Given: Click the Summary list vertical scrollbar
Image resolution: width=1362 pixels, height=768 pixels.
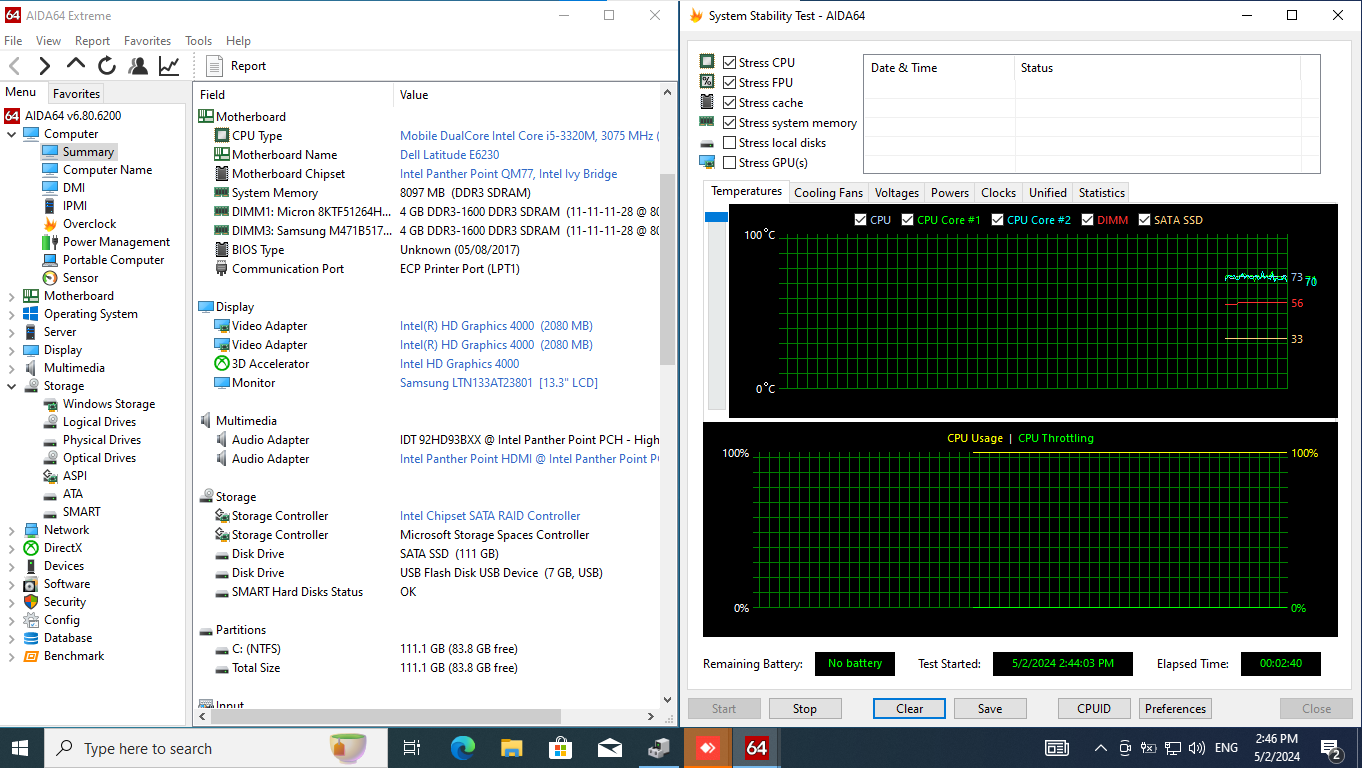Looking at the screenshot, I should (668, 270).
